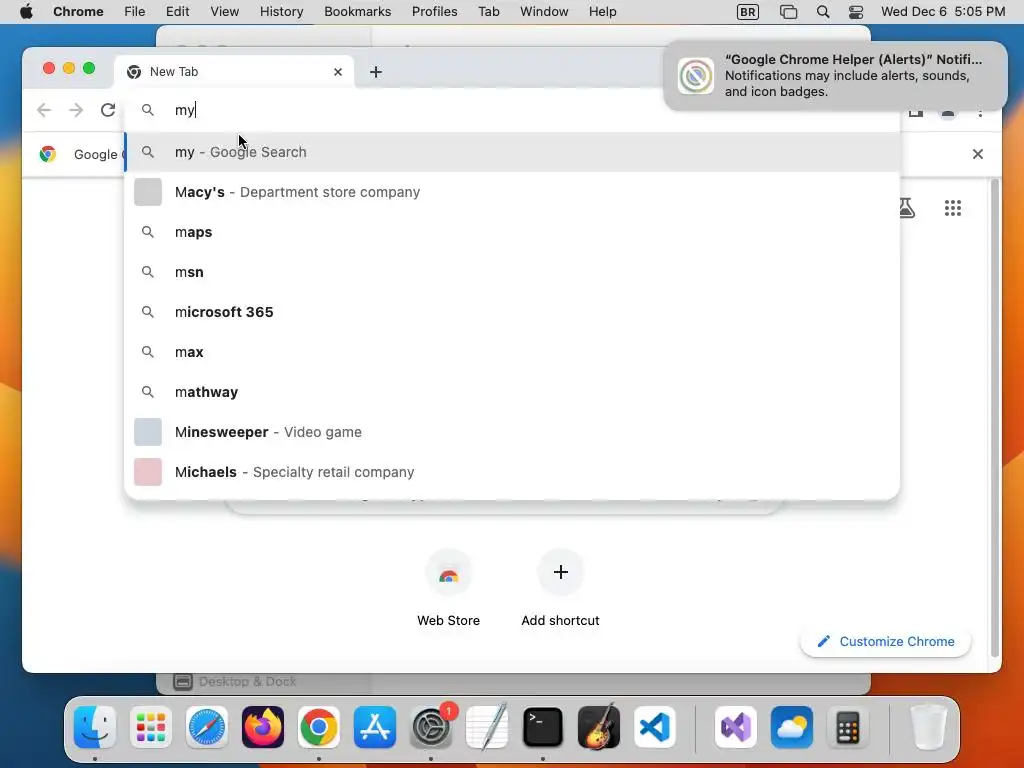The height and width of the screenshot is (768, 1024).
Task: Launch GarageBand from the Dock
Action: click(599, 727)
